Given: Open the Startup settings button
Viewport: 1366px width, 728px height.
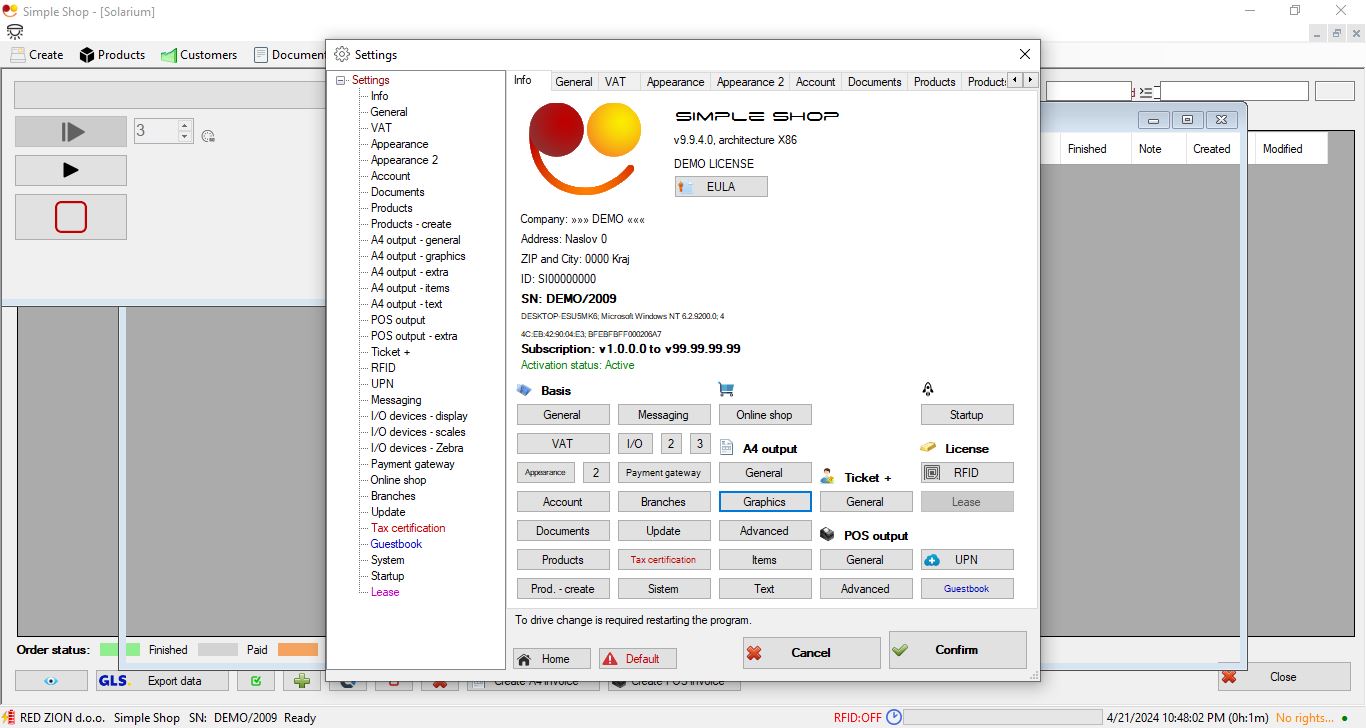Looking at the screenshot, I should point(967,415).
